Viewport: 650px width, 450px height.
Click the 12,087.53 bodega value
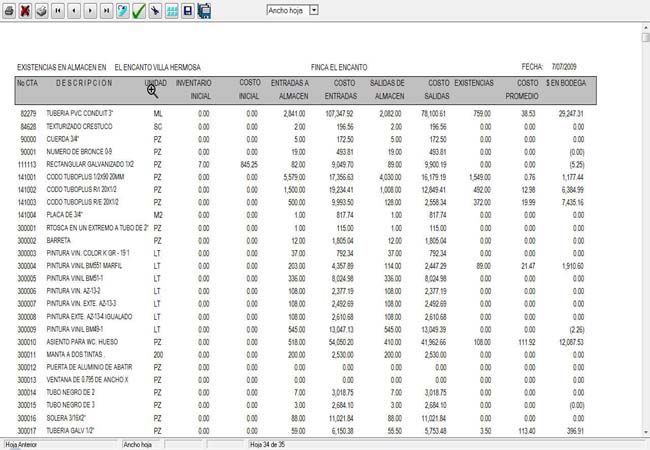[x=571, y=342]
